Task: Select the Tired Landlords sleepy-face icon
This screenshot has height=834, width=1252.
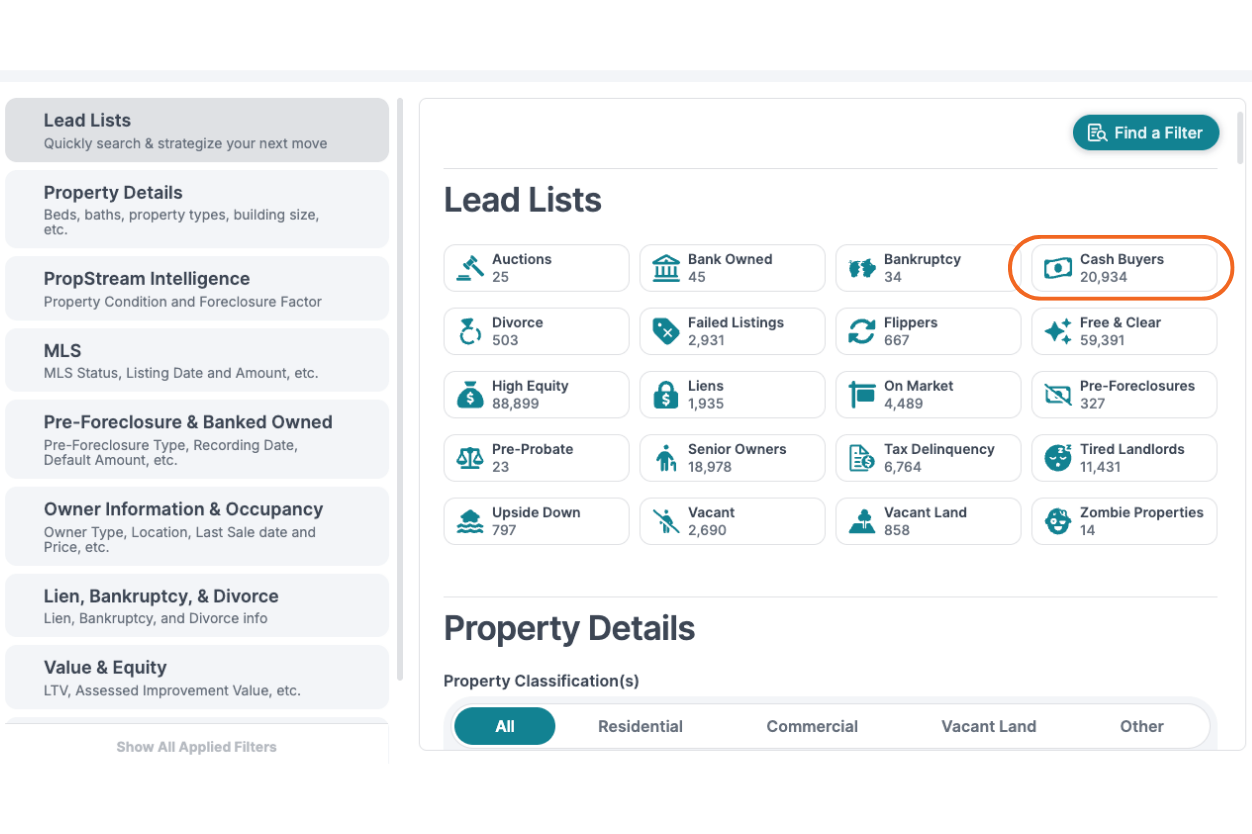Action: coord(1059,457)
